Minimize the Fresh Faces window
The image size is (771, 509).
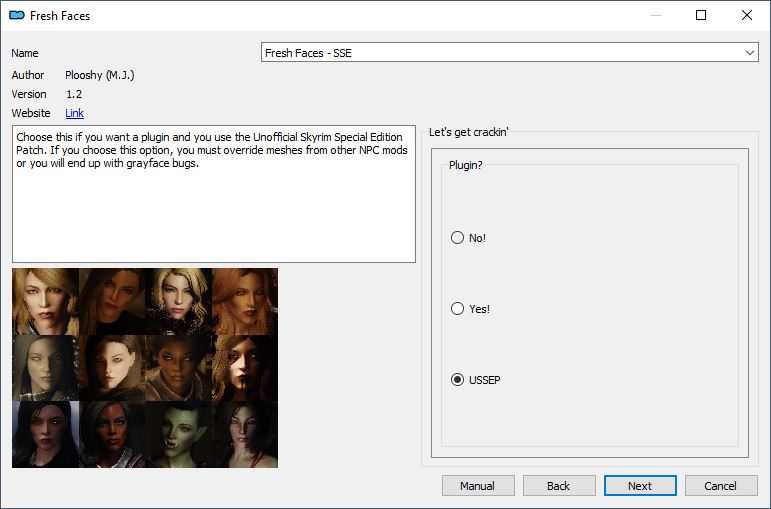point(655,15)
